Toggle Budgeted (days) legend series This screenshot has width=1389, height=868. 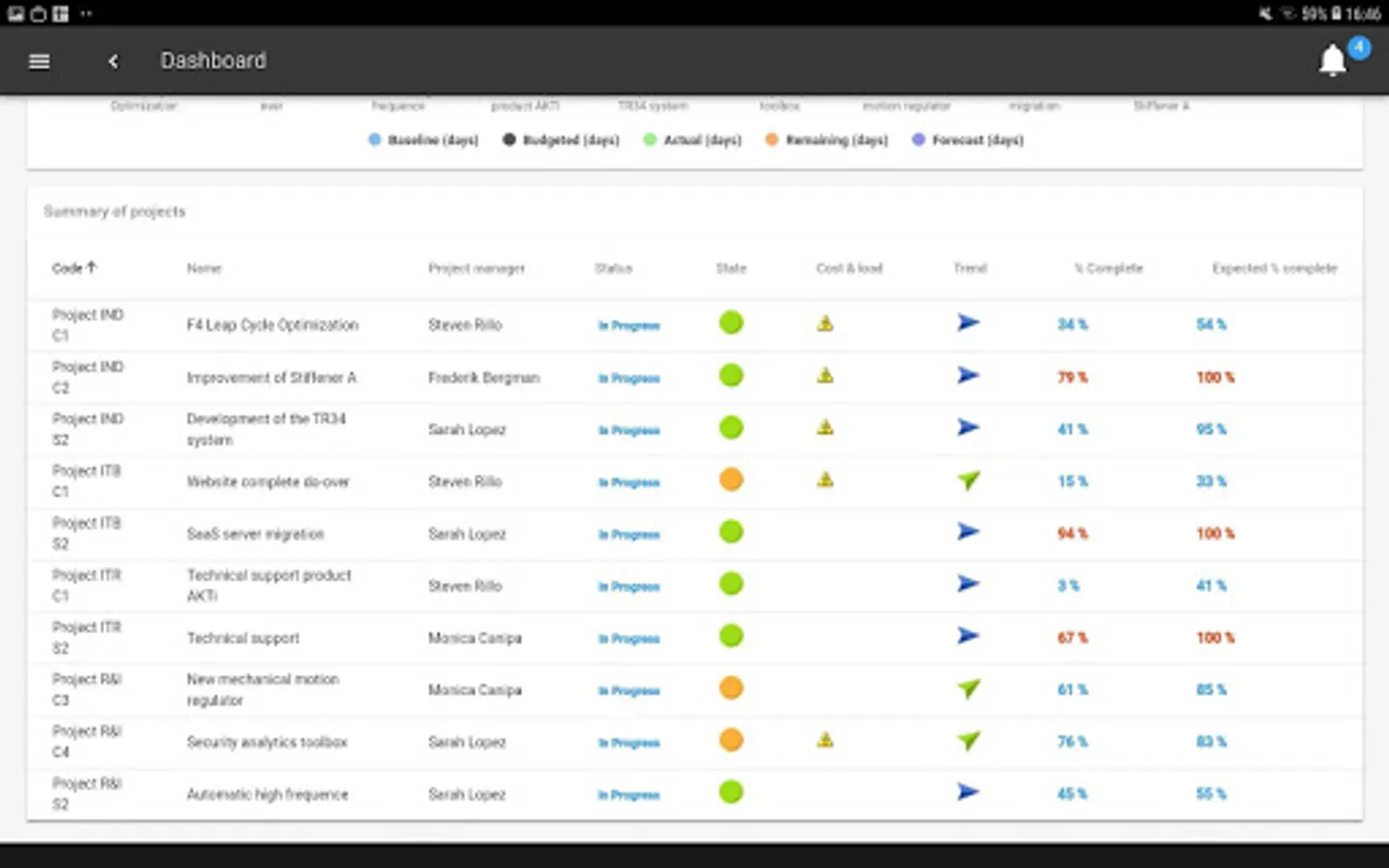560,140
